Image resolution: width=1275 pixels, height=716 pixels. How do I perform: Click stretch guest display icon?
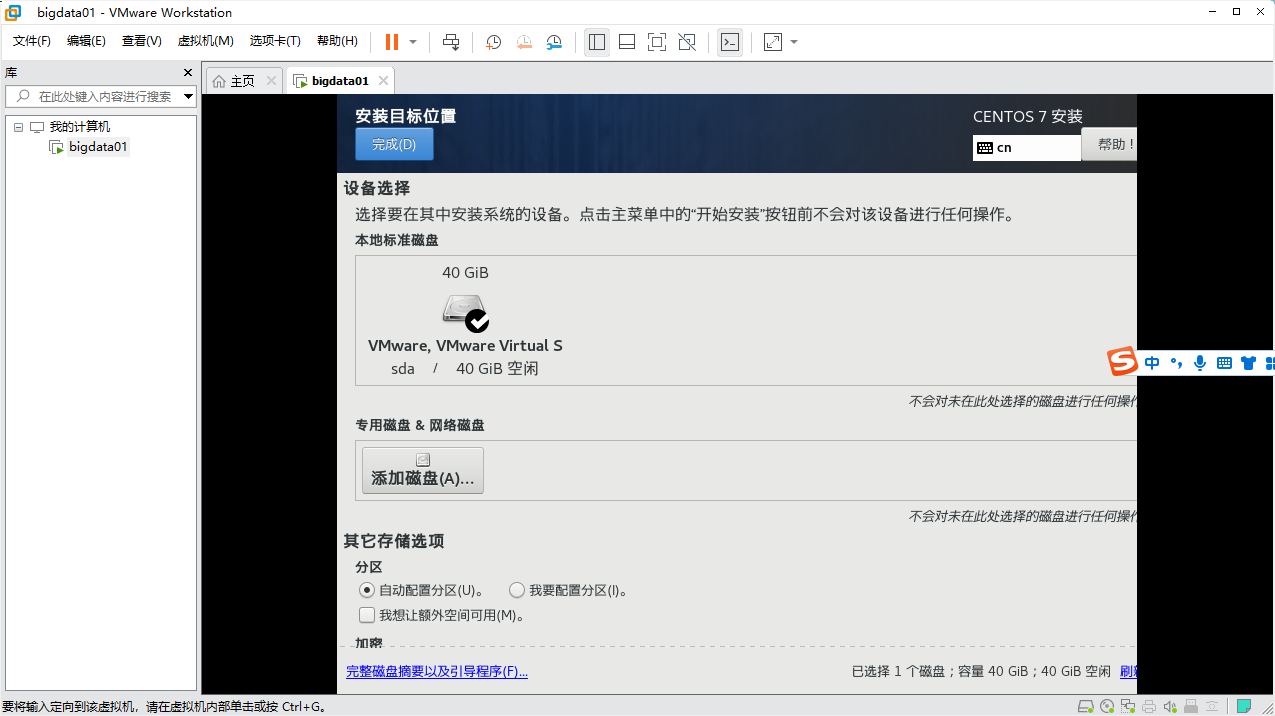click(x=773, y=42)
